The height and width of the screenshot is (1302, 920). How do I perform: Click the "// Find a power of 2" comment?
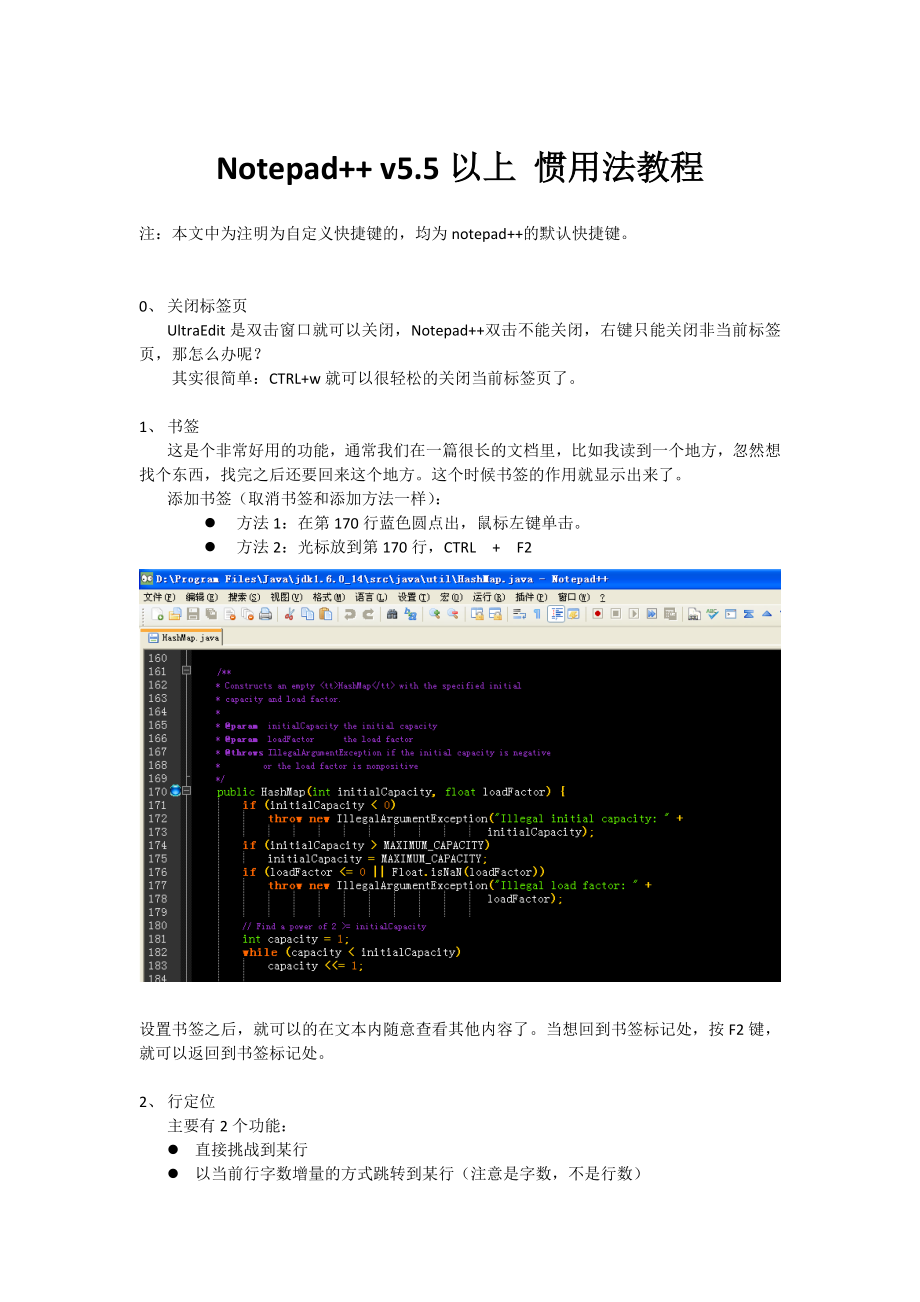(334, 926)
